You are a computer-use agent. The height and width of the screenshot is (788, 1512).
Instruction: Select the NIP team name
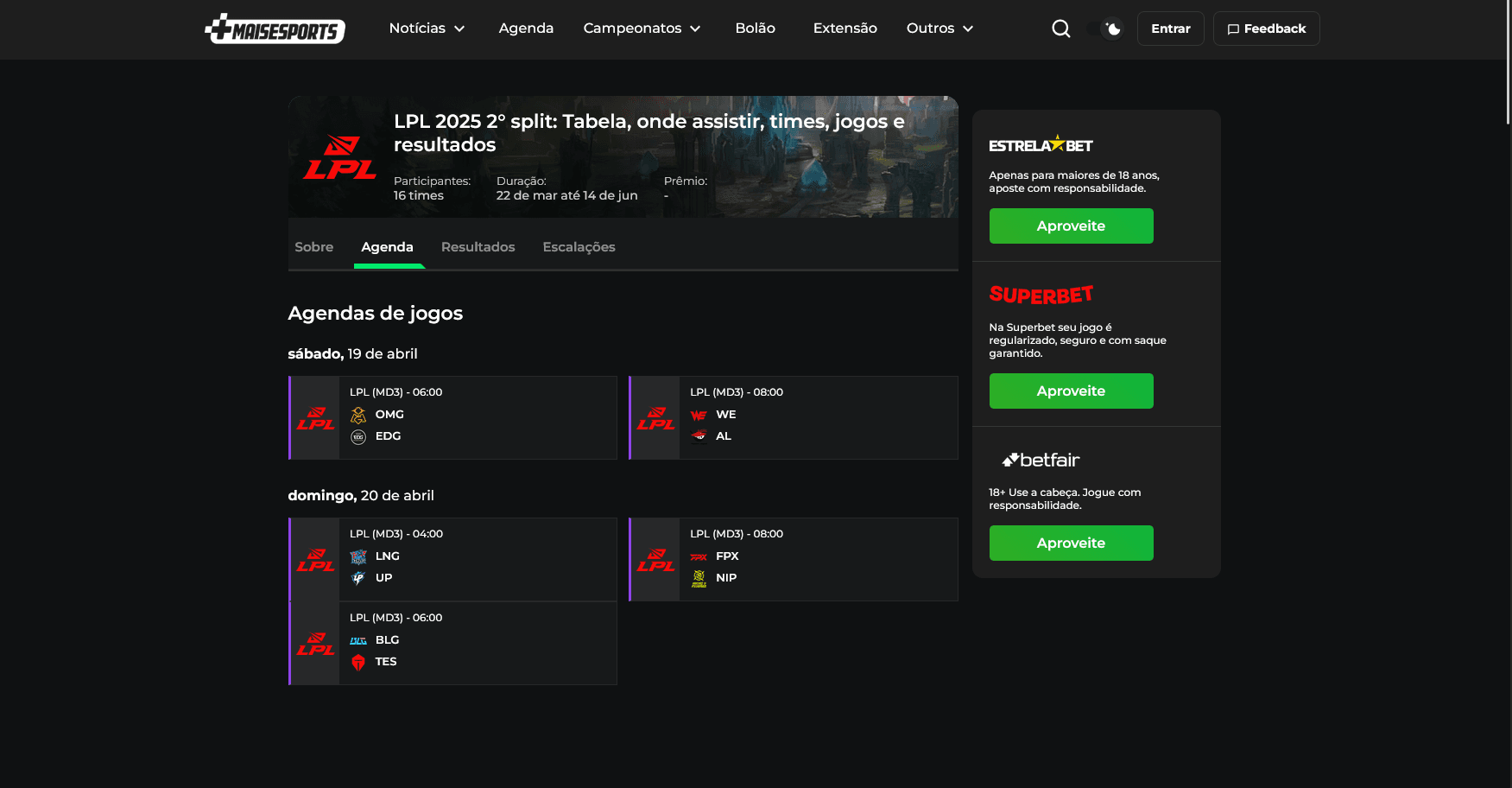click(726, 578)
